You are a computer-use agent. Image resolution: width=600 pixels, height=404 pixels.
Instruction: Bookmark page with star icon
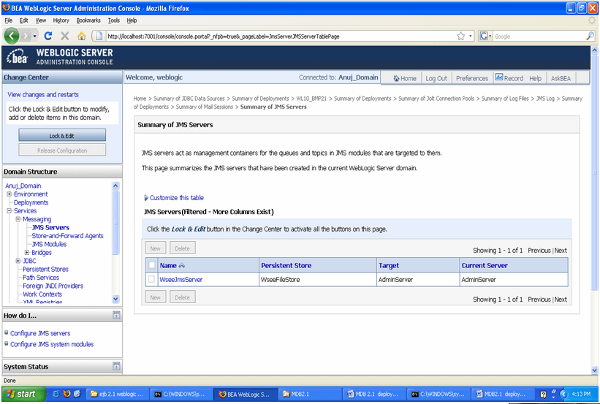(461, 36)
